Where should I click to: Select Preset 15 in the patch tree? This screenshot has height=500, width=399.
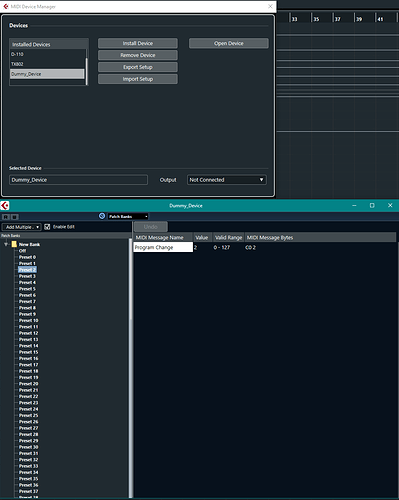29,352
